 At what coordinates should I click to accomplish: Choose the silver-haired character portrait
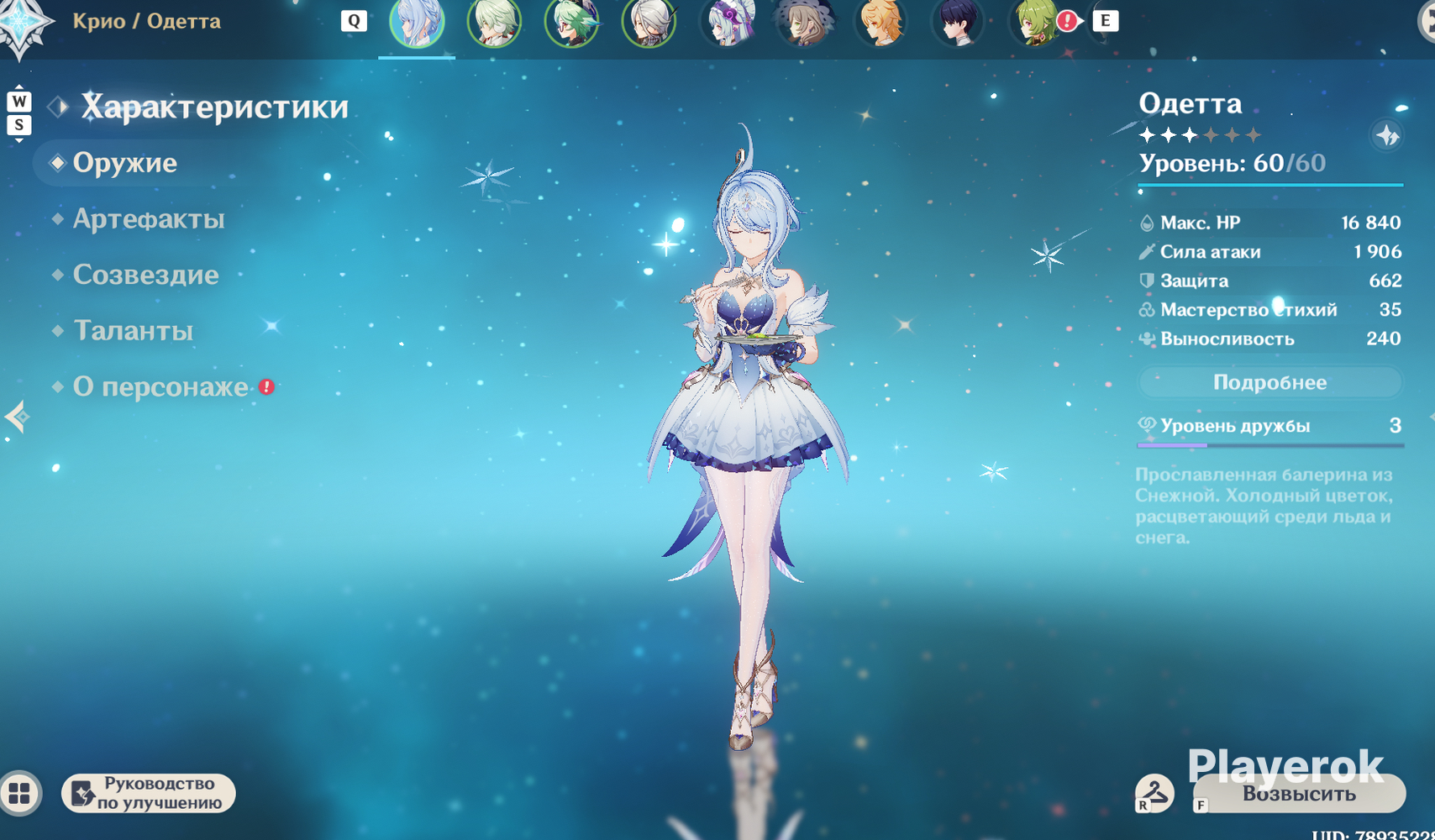tap(649, 23)
